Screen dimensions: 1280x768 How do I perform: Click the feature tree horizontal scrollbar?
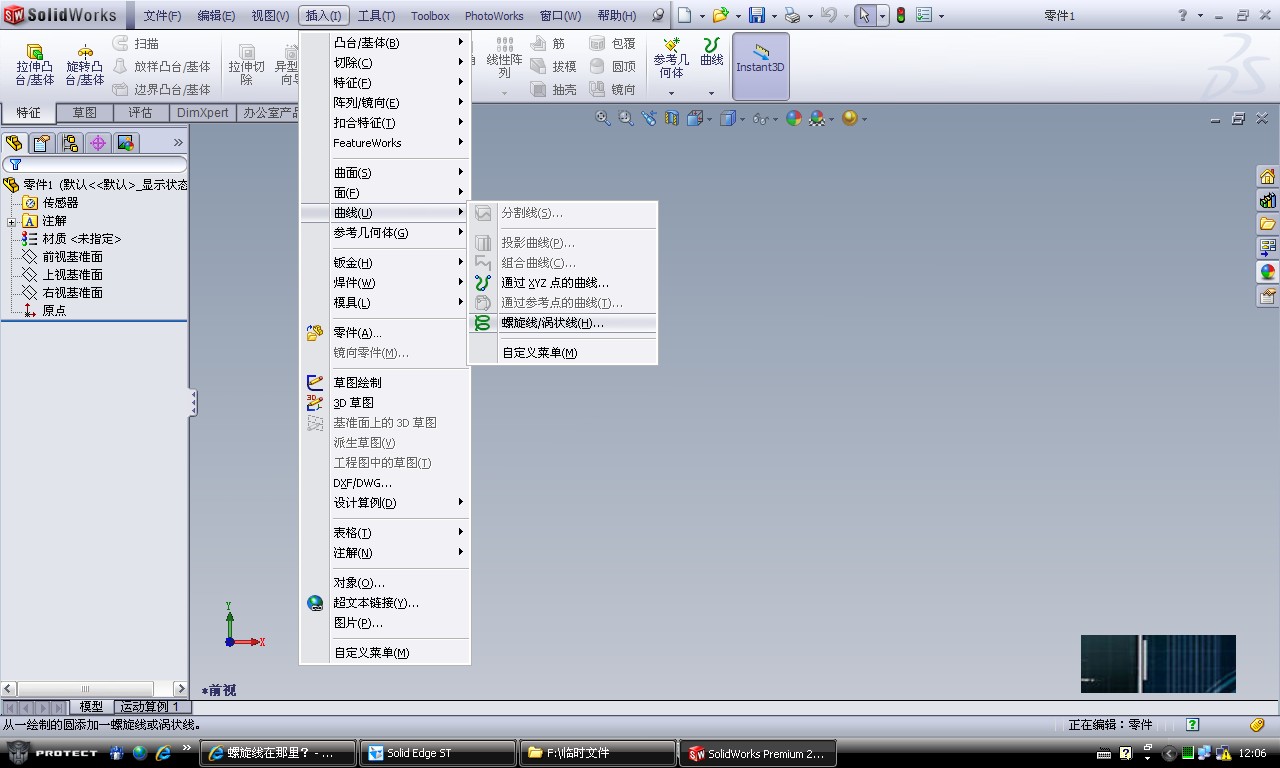(94, 688)
